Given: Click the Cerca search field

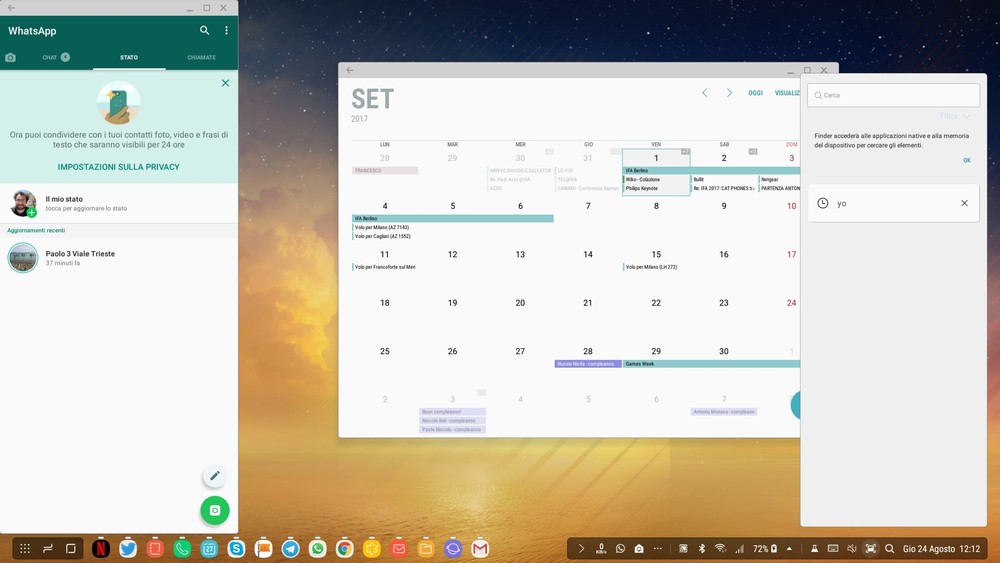Looking at the screenshot, I should 893,95.
